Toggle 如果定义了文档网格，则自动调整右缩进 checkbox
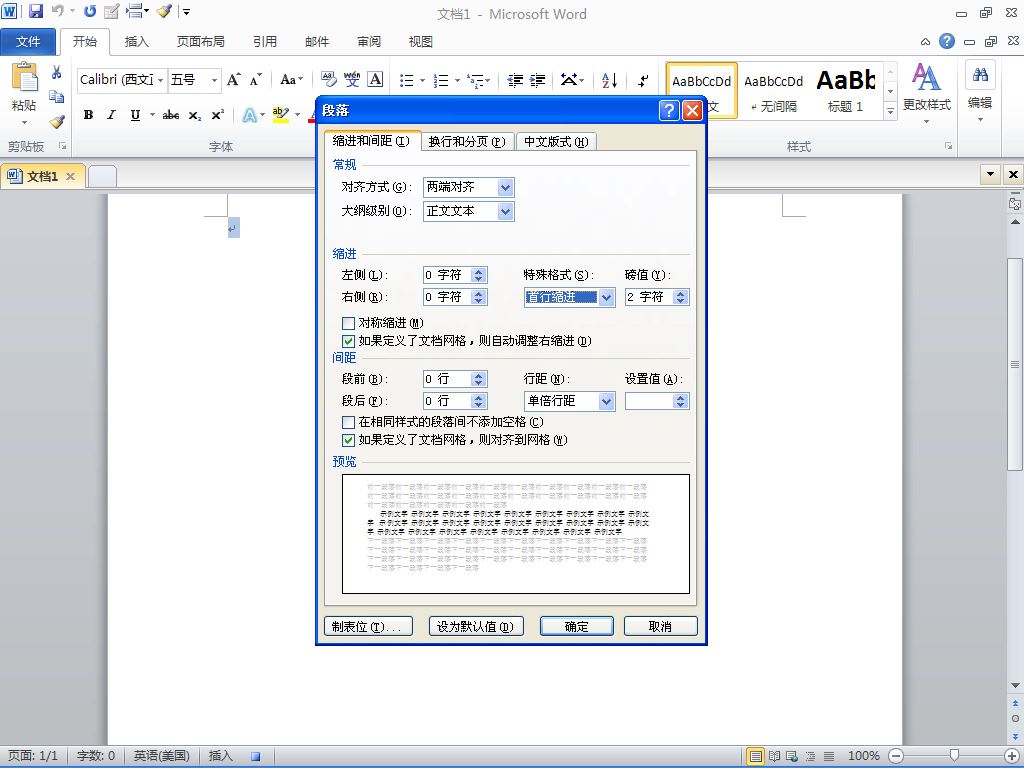 point(349,341)
